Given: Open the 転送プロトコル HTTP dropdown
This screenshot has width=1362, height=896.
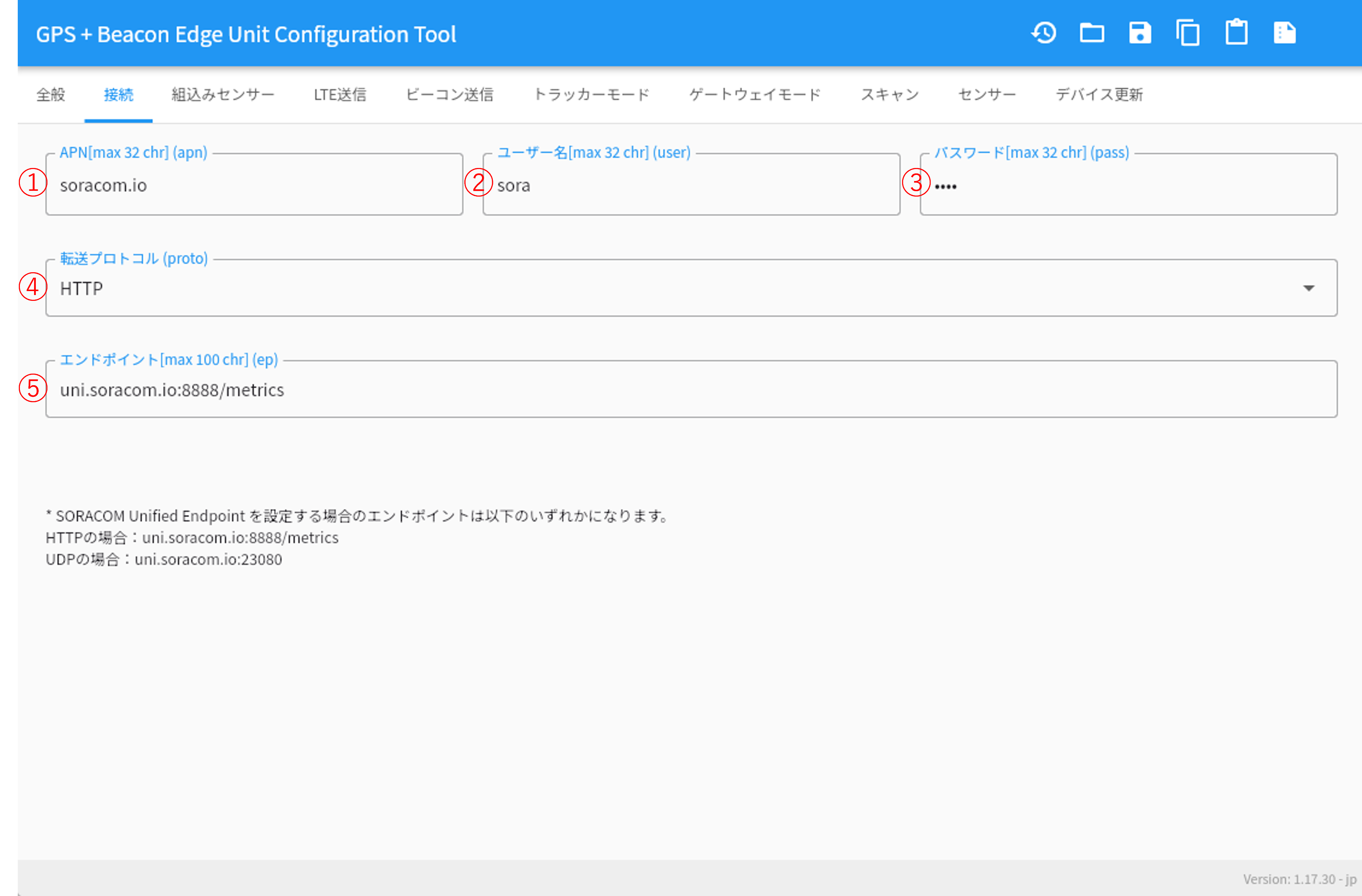Looking at the screenshot, I should tap(691, 288).
